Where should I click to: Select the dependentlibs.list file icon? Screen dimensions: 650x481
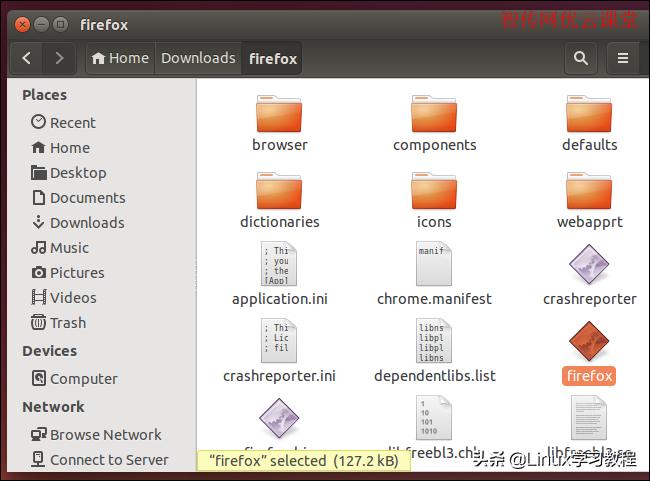[434, 341]
